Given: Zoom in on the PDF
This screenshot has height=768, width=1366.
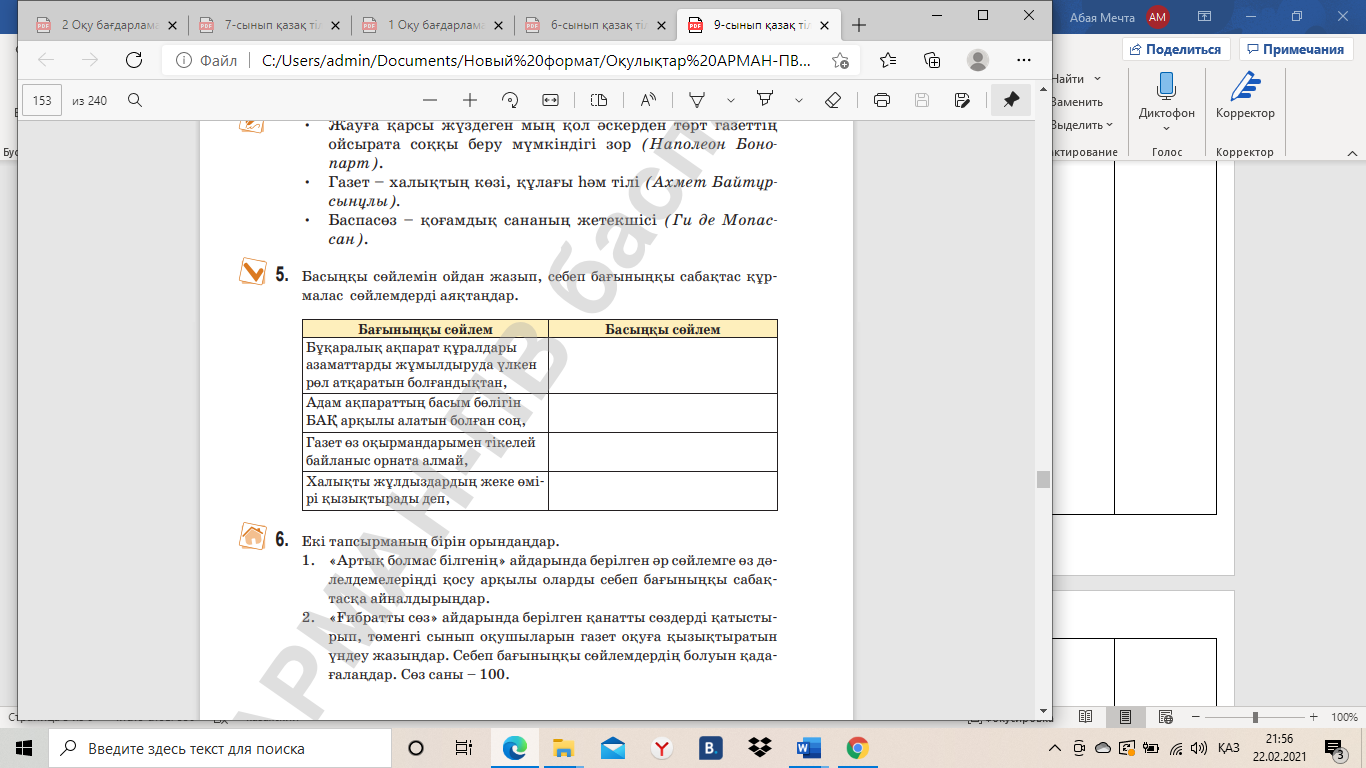Looking at the screenshot, I should [x=470, y=100].
